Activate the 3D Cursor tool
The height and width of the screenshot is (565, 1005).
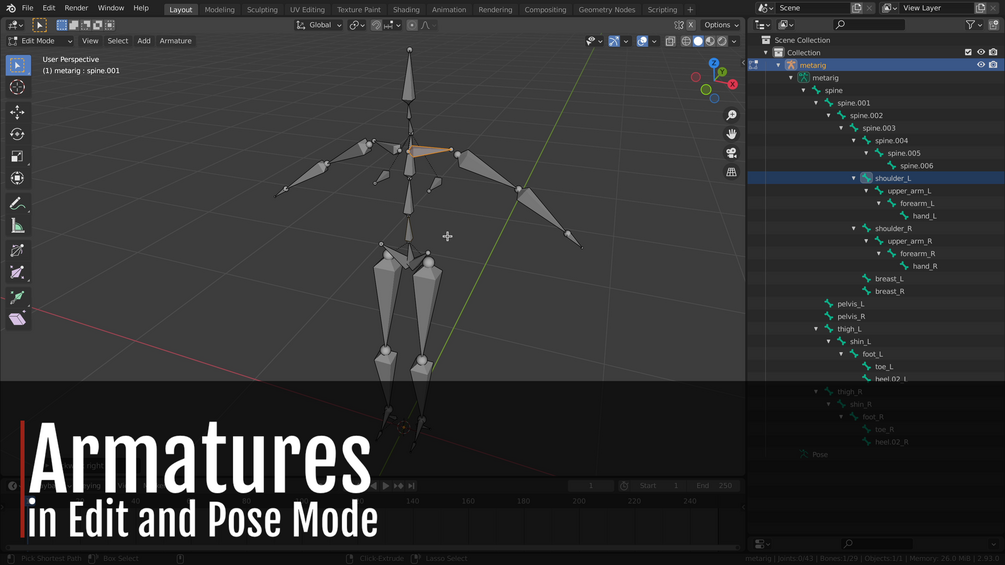click(x=17, y=87)
